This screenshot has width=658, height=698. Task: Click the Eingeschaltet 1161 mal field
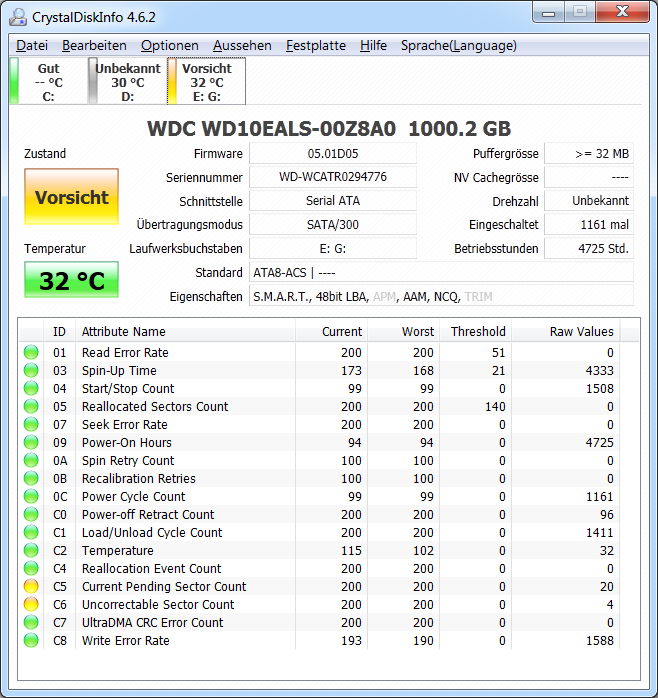click(x=589, y=224)
